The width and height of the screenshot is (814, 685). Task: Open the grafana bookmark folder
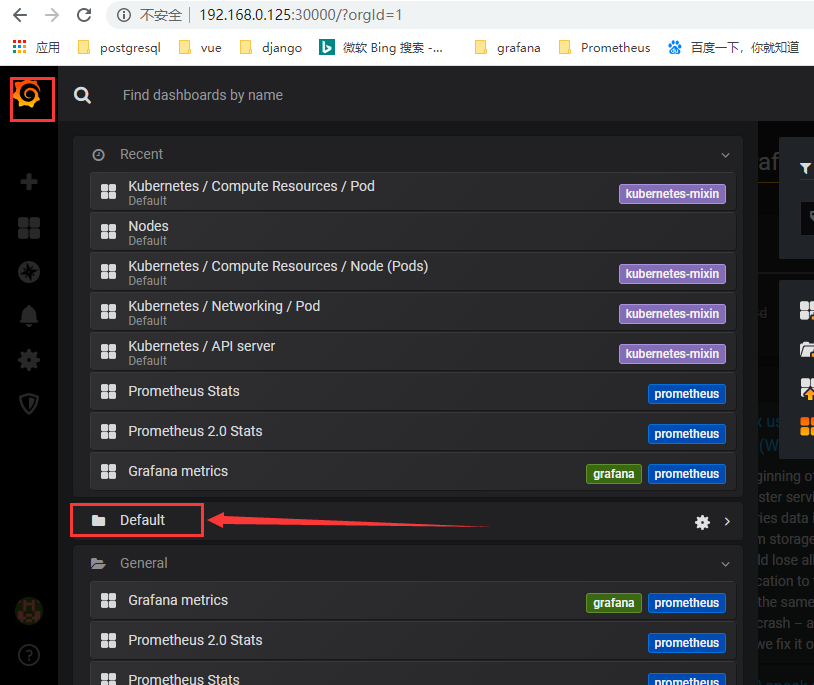(x=507, y=48)
